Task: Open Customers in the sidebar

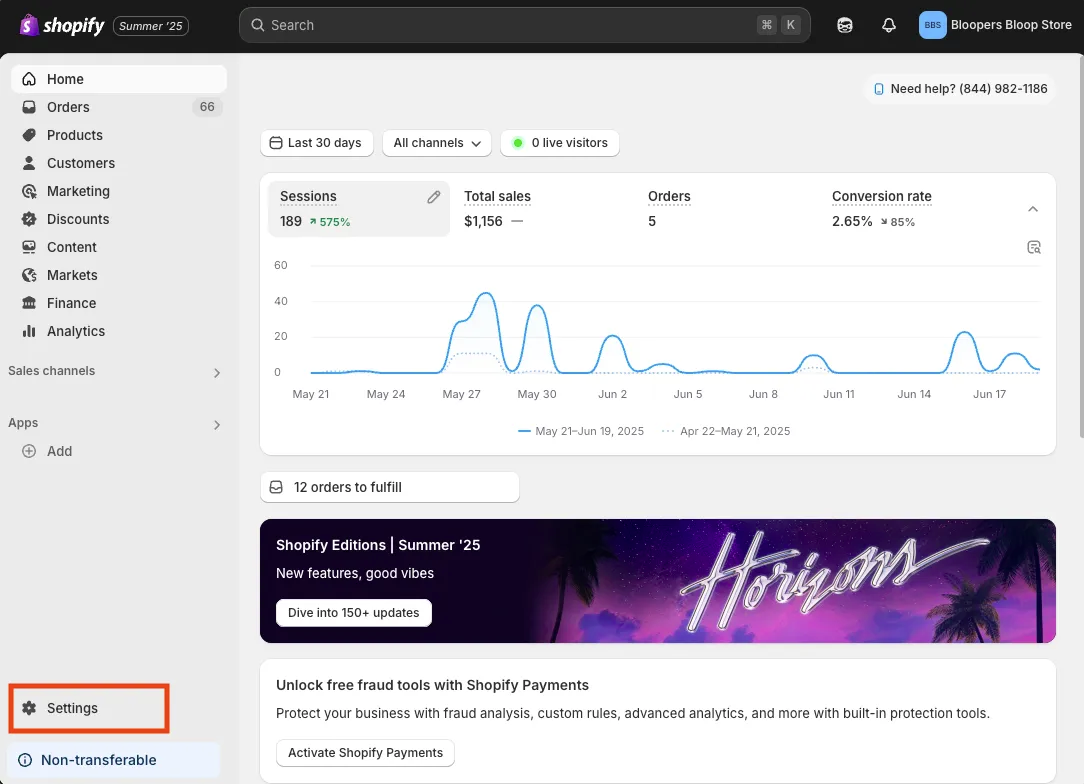Action: click(119, 163)
